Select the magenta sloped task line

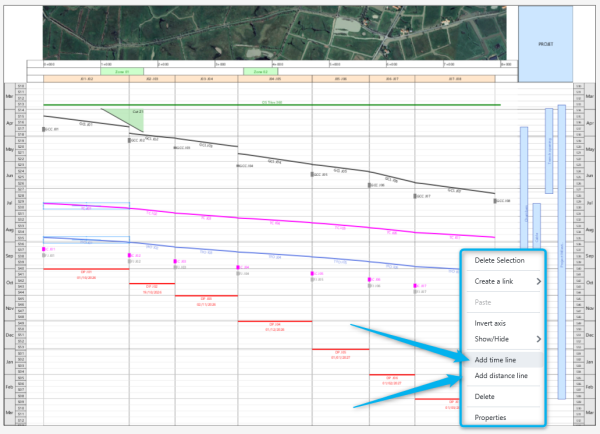tap(300, 222)
